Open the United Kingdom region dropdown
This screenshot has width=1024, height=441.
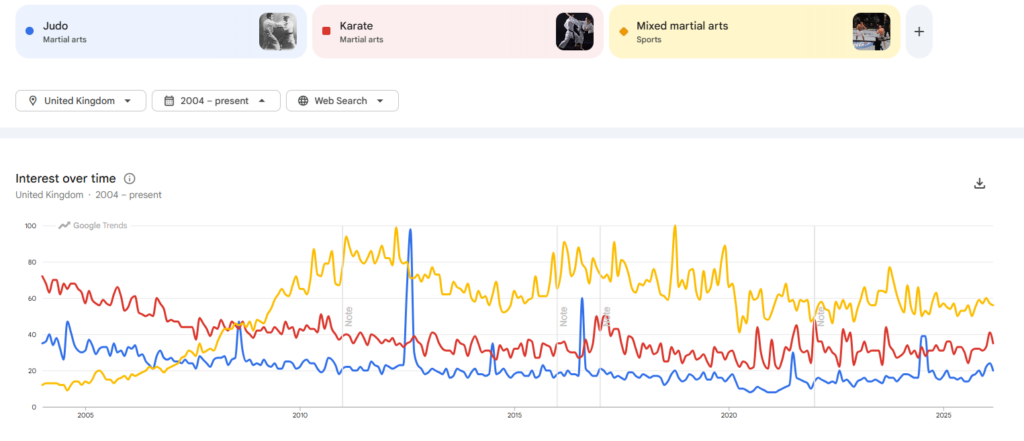click(x=81, y=101)
